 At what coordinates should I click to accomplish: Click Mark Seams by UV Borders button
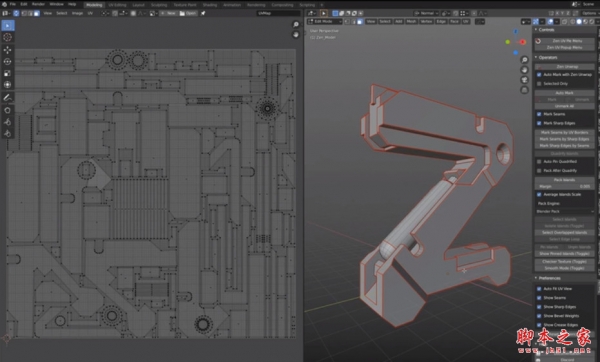(565, 132)
